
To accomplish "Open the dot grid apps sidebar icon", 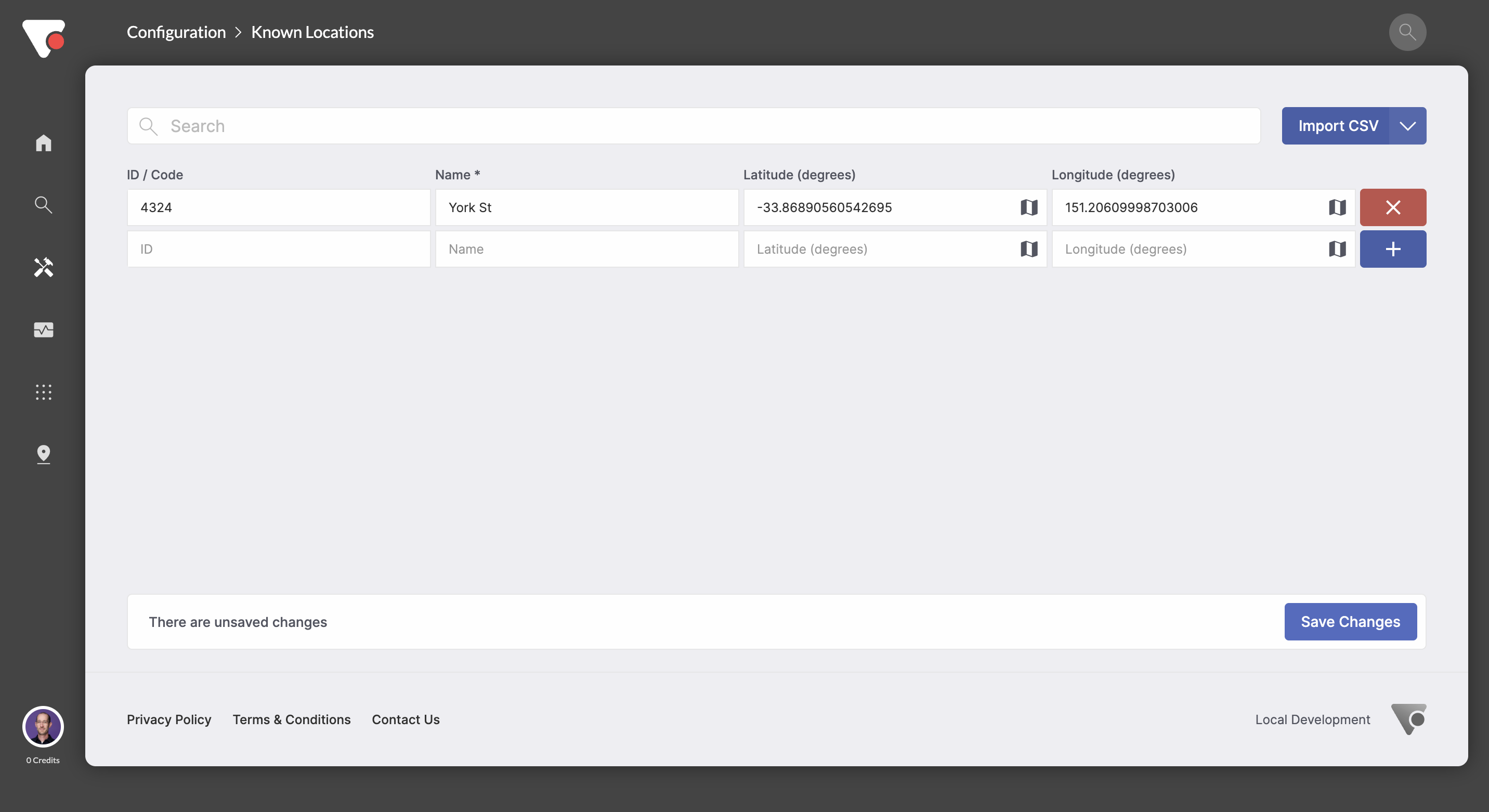I will point(43,392).
